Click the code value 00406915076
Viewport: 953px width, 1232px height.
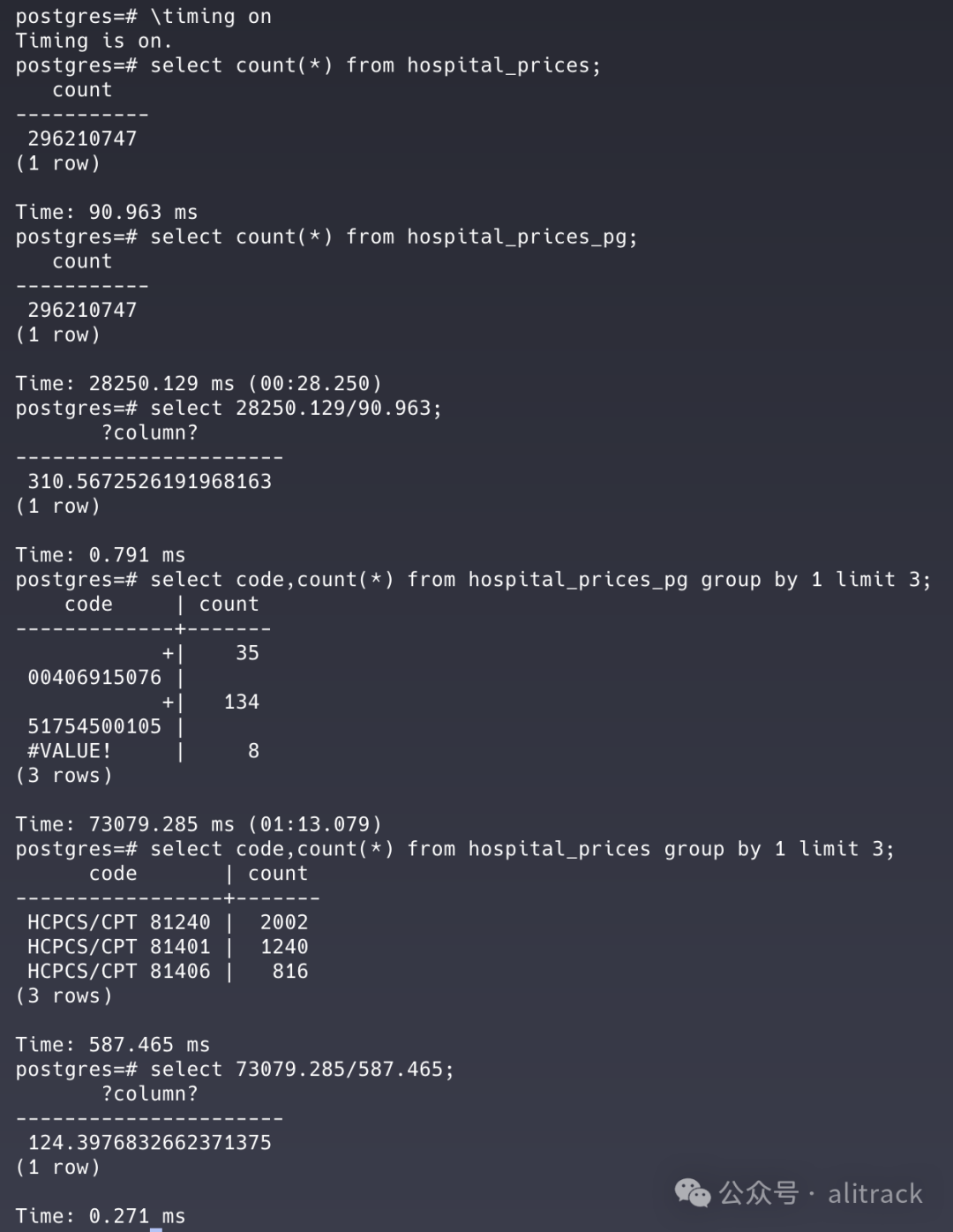point(94,678)
